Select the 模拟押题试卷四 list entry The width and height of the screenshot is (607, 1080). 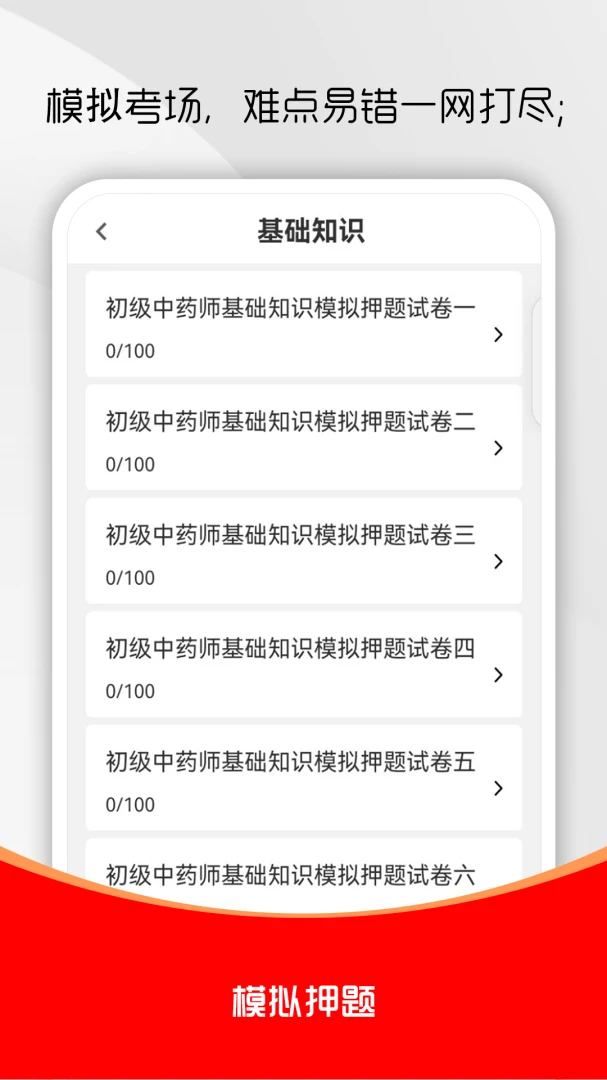pyautogui.click(x=304, y=664)
